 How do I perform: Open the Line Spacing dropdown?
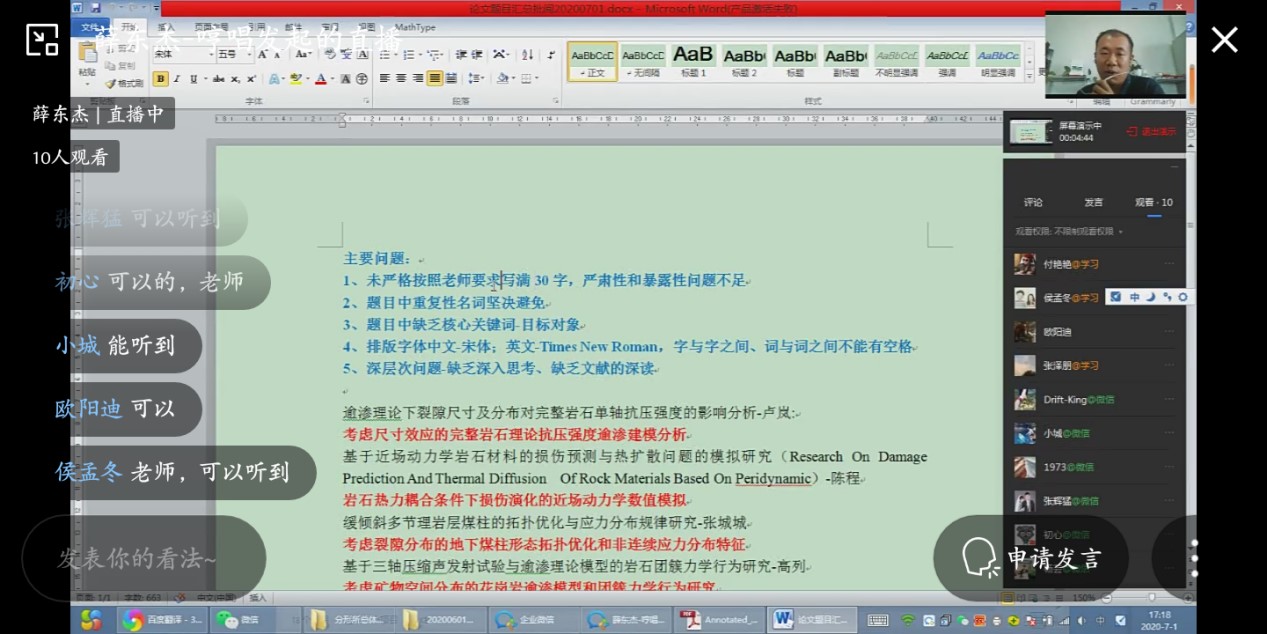click(477, 79)
